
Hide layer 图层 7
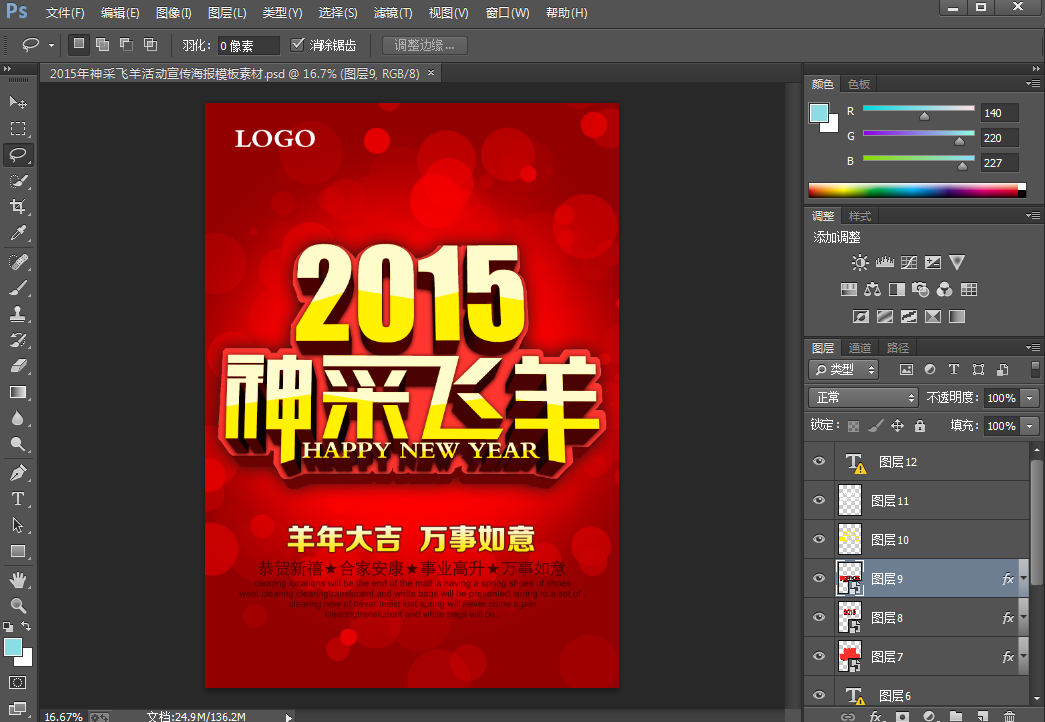[819, 656]
